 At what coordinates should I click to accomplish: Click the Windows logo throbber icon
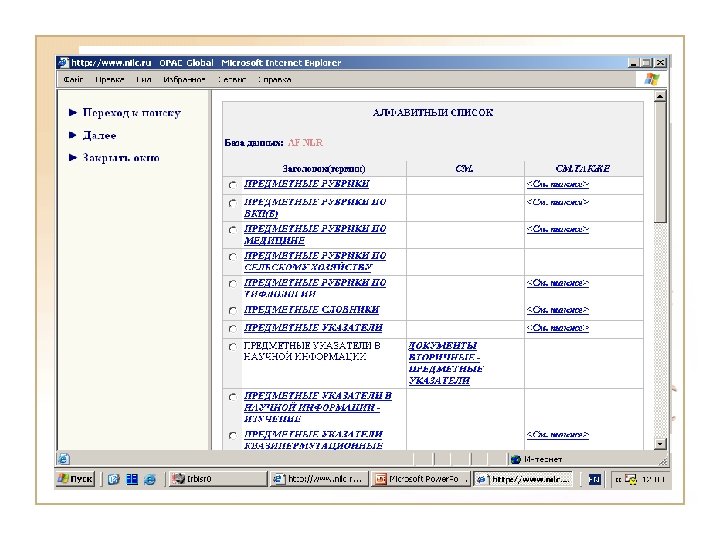[x=652, y=79]
